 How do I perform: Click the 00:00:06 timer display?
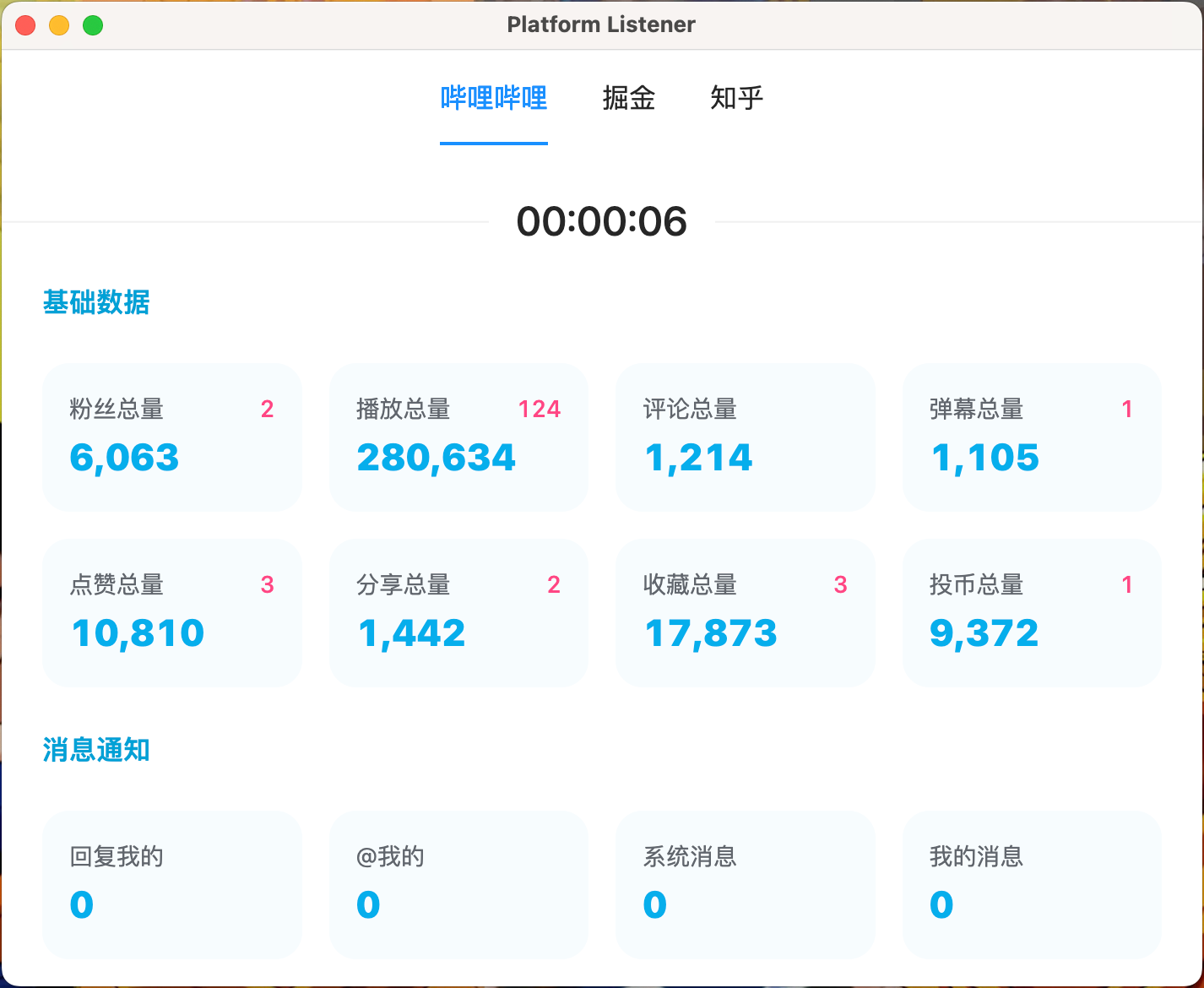pyautogui.click(x=601, y=222)
